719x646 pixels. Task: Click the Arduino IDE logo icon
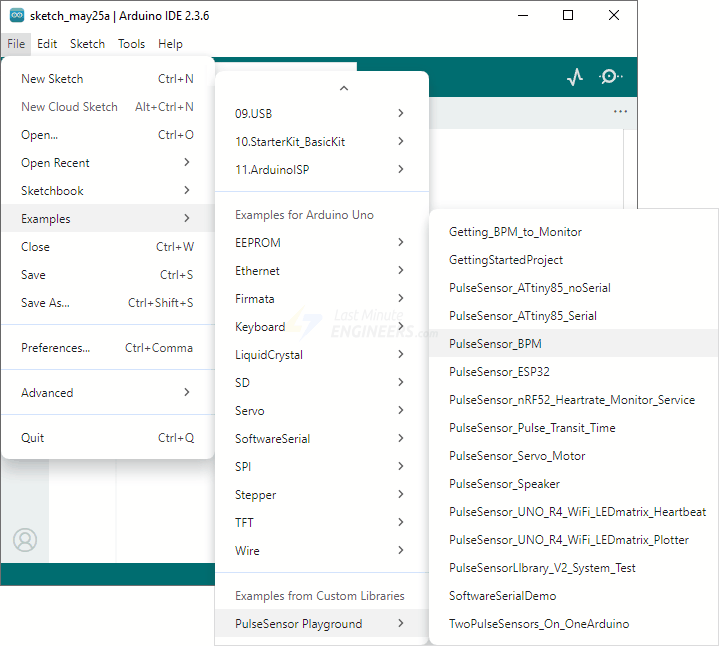pos(17,15)
